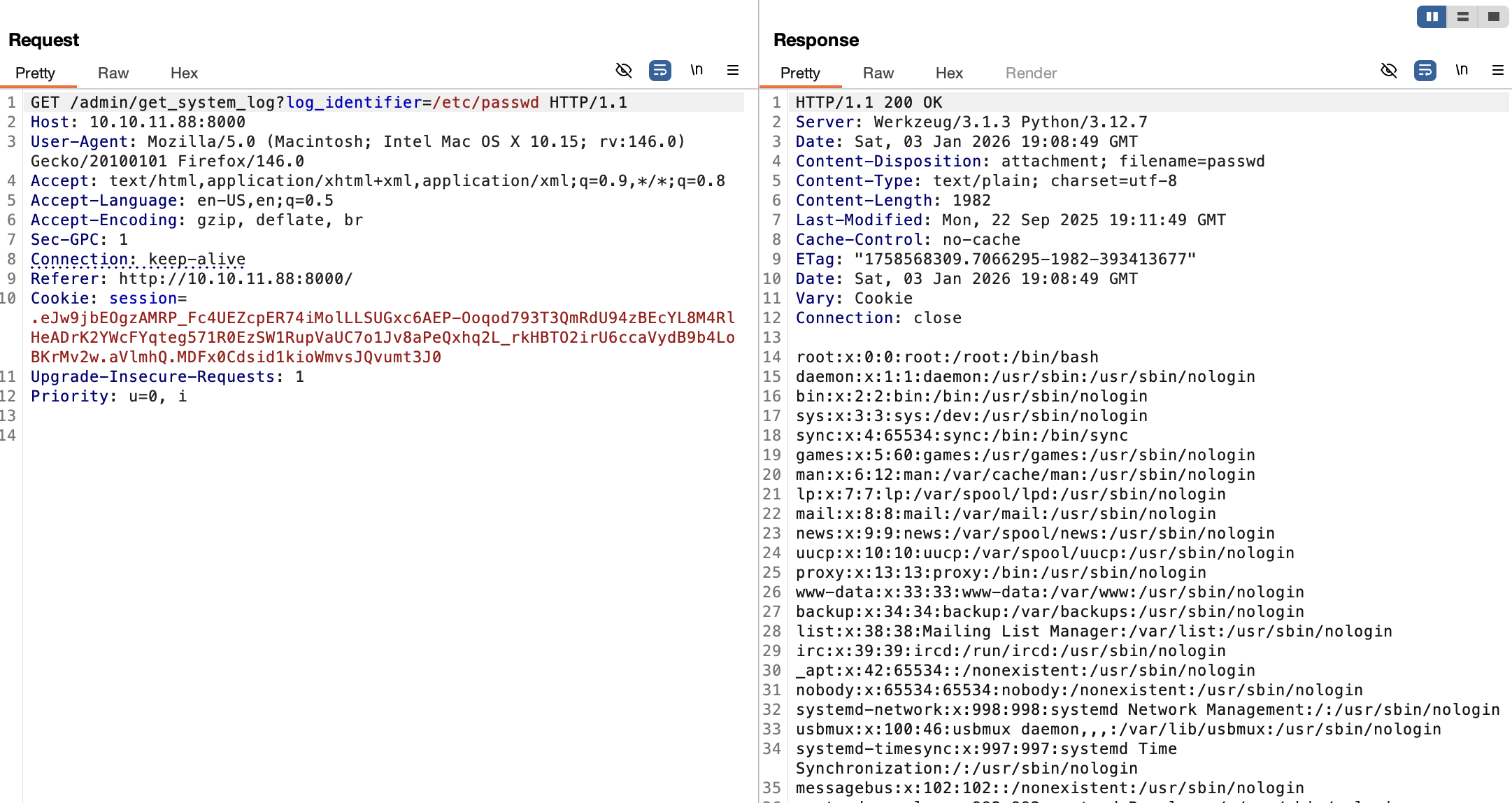Toggle word wrap in Request pane
The width and height of the screenshot is (1512, 803).
[659, 71]
